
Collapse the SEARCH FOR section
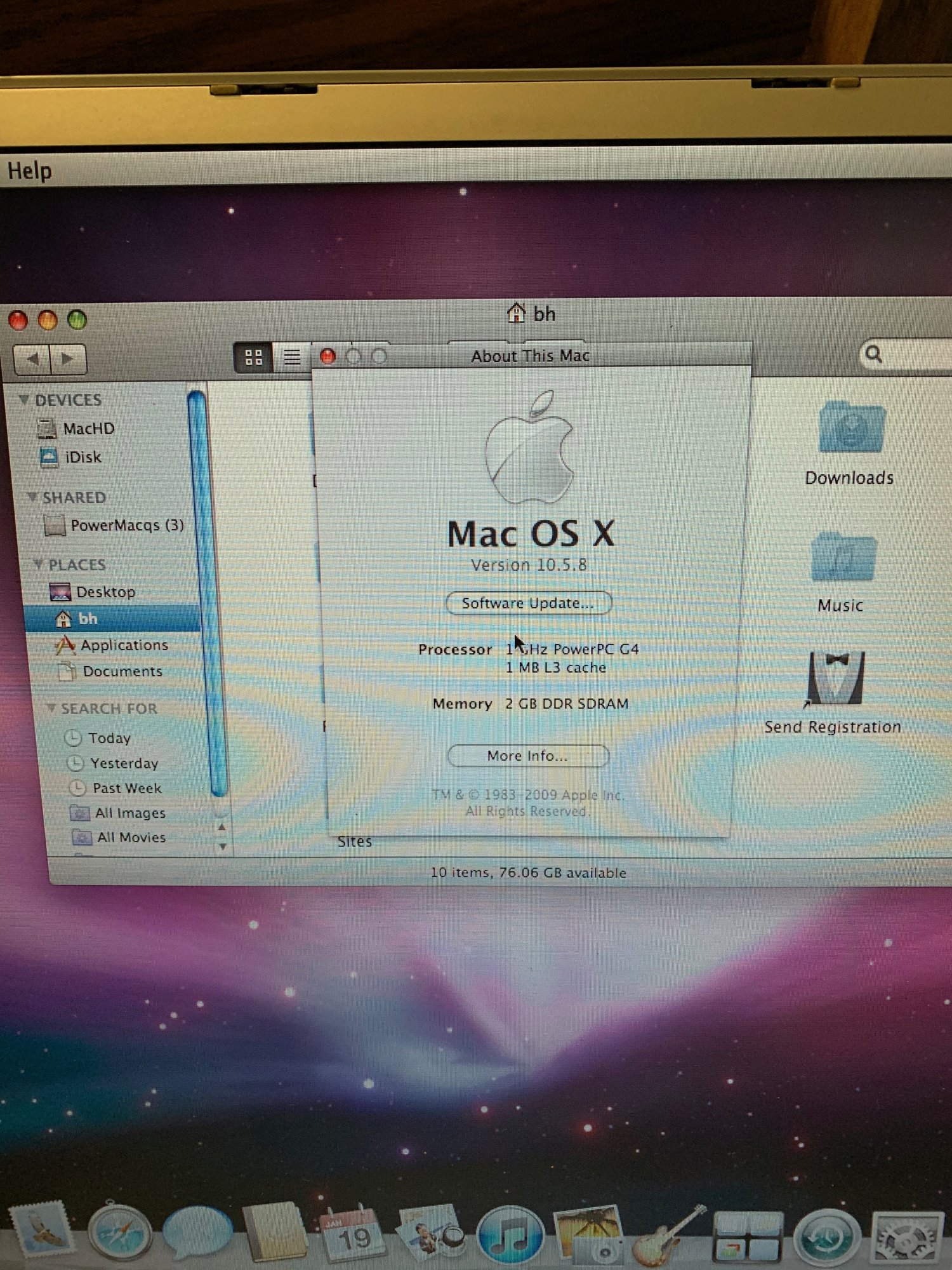coord(51,707)
